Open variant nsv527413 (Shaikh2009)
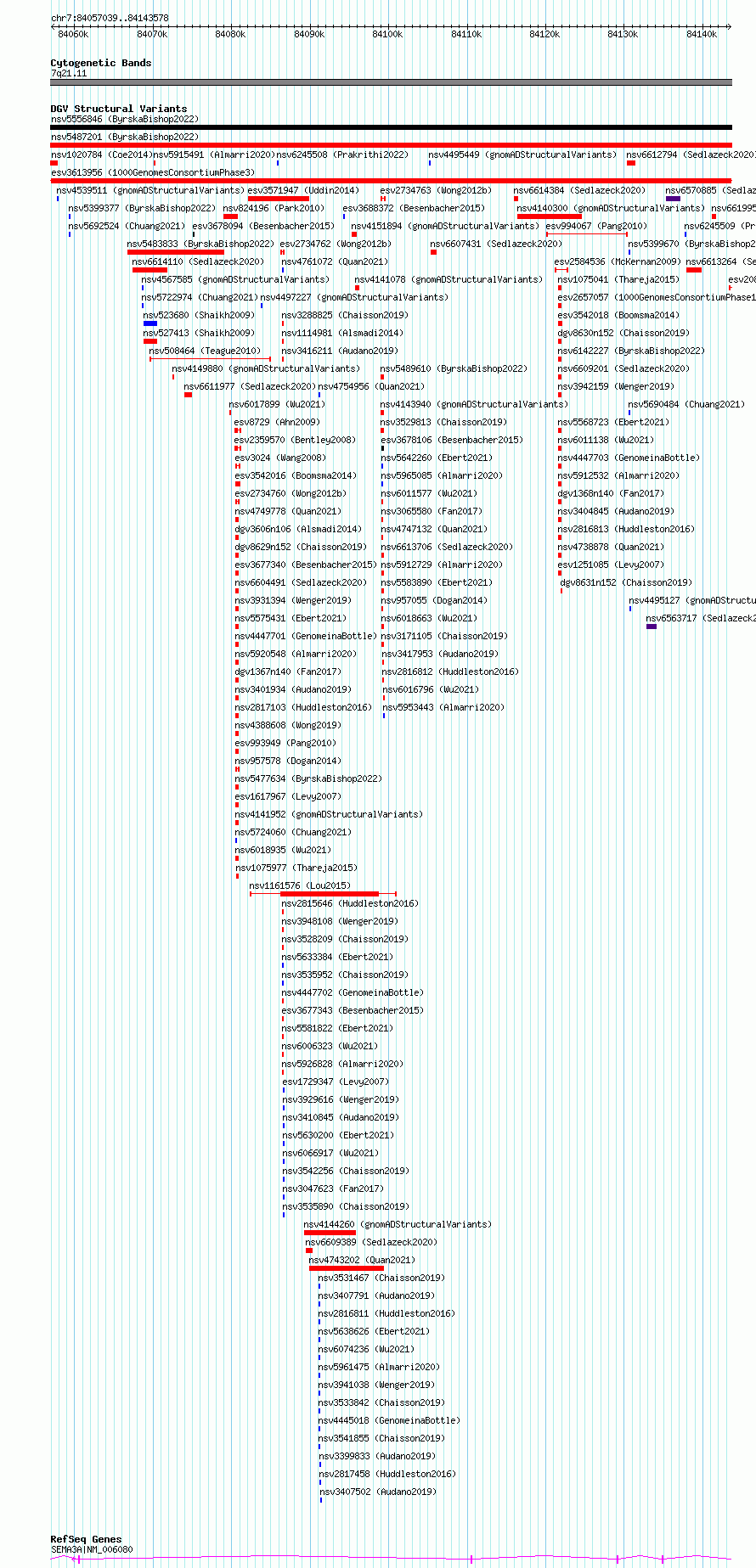This screenshot has height=1568, width=756. pos(199,334)
